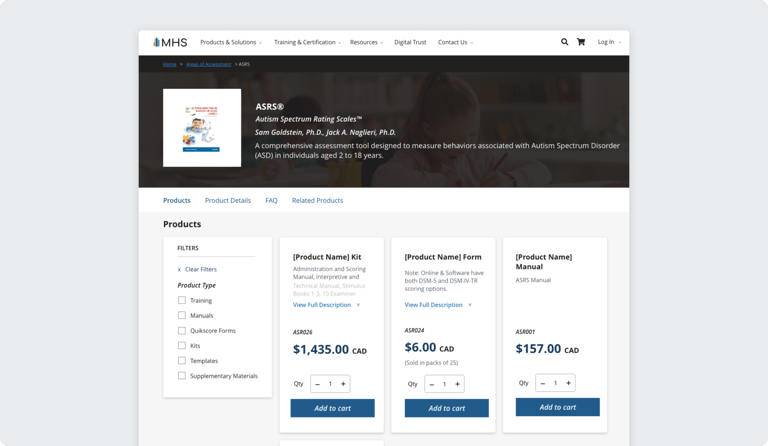Follow the Areas of Assessment breadcrumb link
This screenshot has height=446, width=768.
point(209,64)
